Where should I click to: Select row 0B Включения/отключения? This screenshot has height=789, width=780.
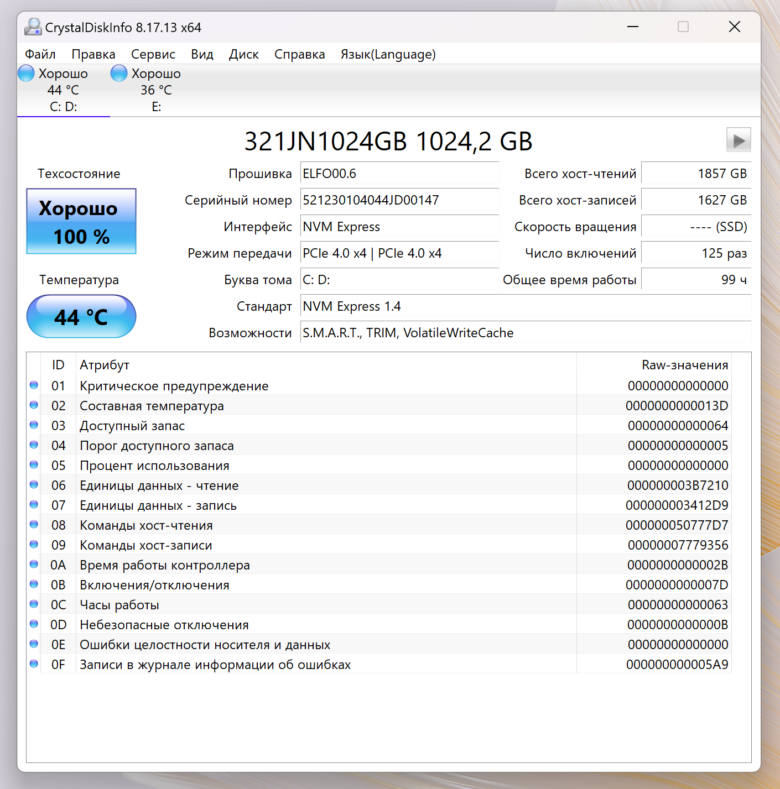379,585
